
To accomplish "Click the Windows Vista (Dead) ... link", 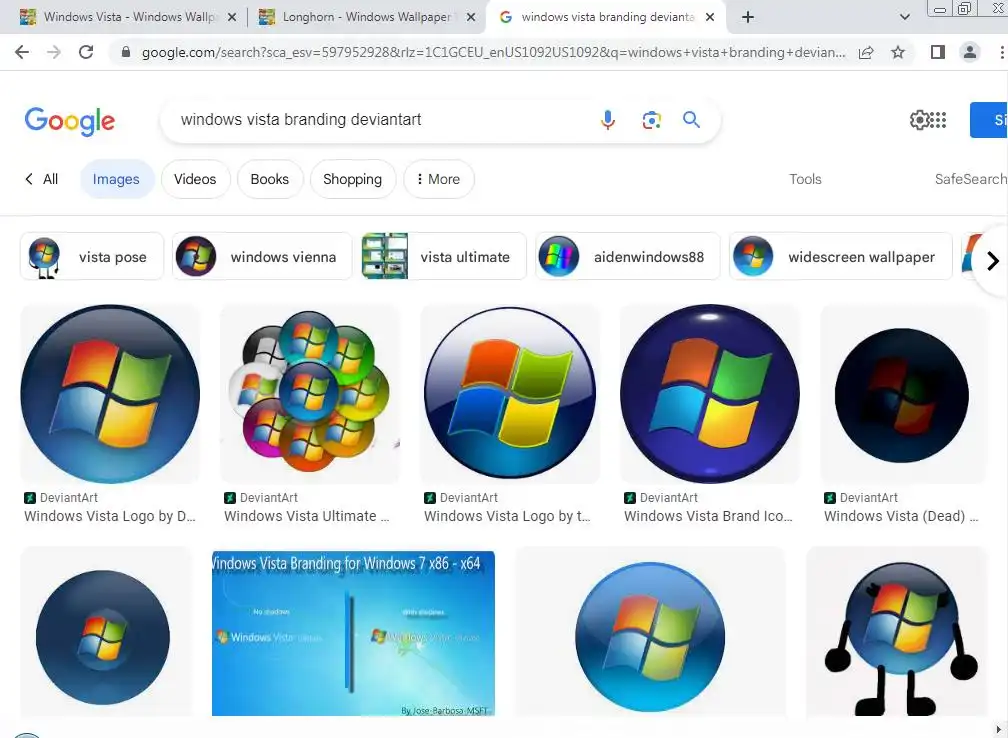I will coord(901,516).
